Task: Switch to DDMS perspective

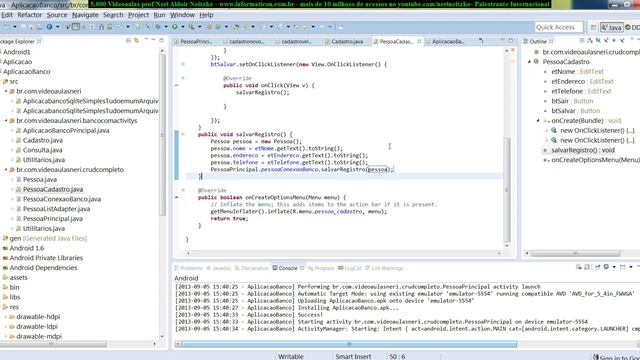Action: (633, 27)
